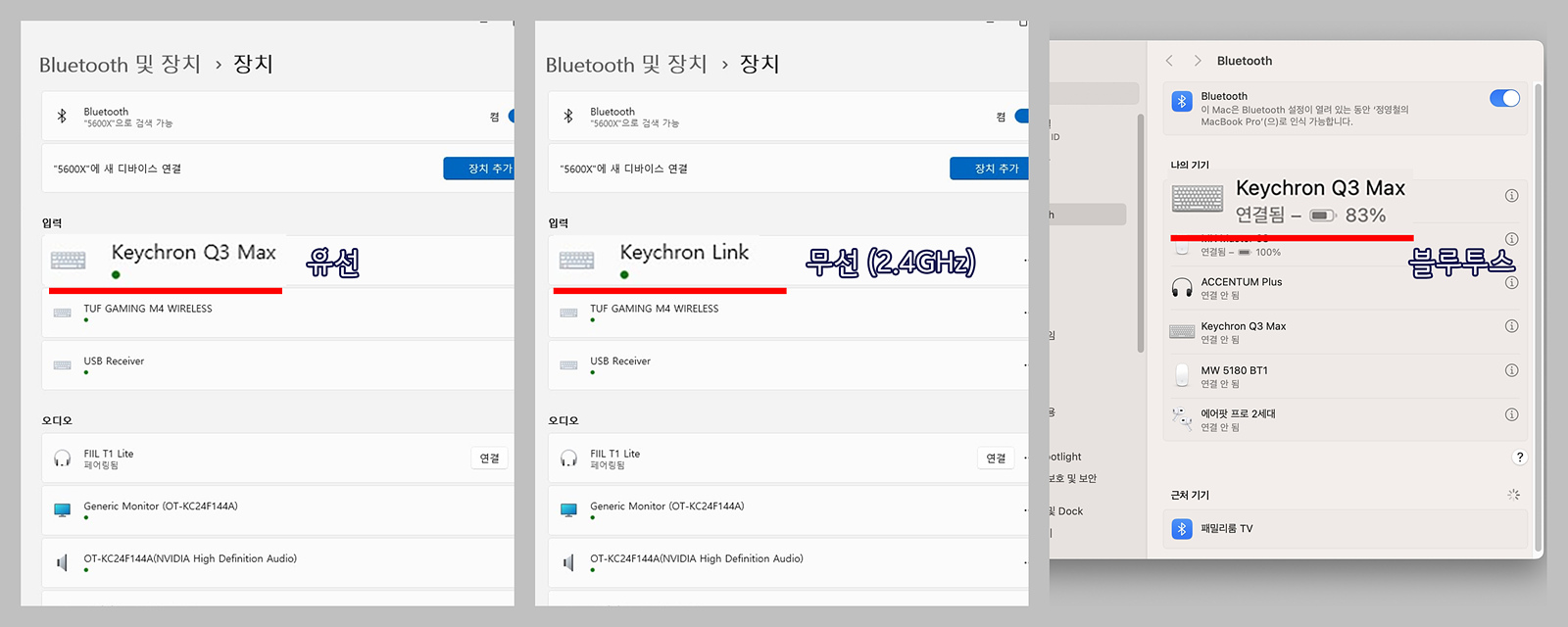Go forward with the Mac Bluetooth forward chevron
Image resolution: width=1568 pixels, height=627 pixels.
coord(1198,61)
